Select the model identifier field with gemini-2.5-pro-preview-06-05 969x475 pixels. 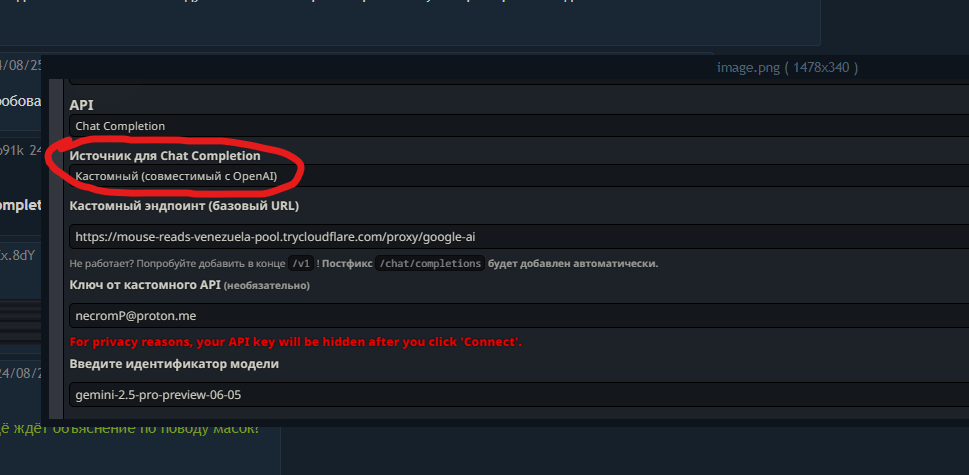click(x=519, y=395)
